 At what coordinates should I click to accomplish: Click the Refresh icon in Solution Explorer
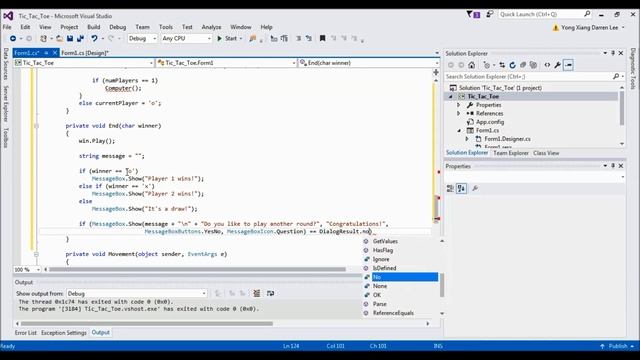click(x=512, y=65)
